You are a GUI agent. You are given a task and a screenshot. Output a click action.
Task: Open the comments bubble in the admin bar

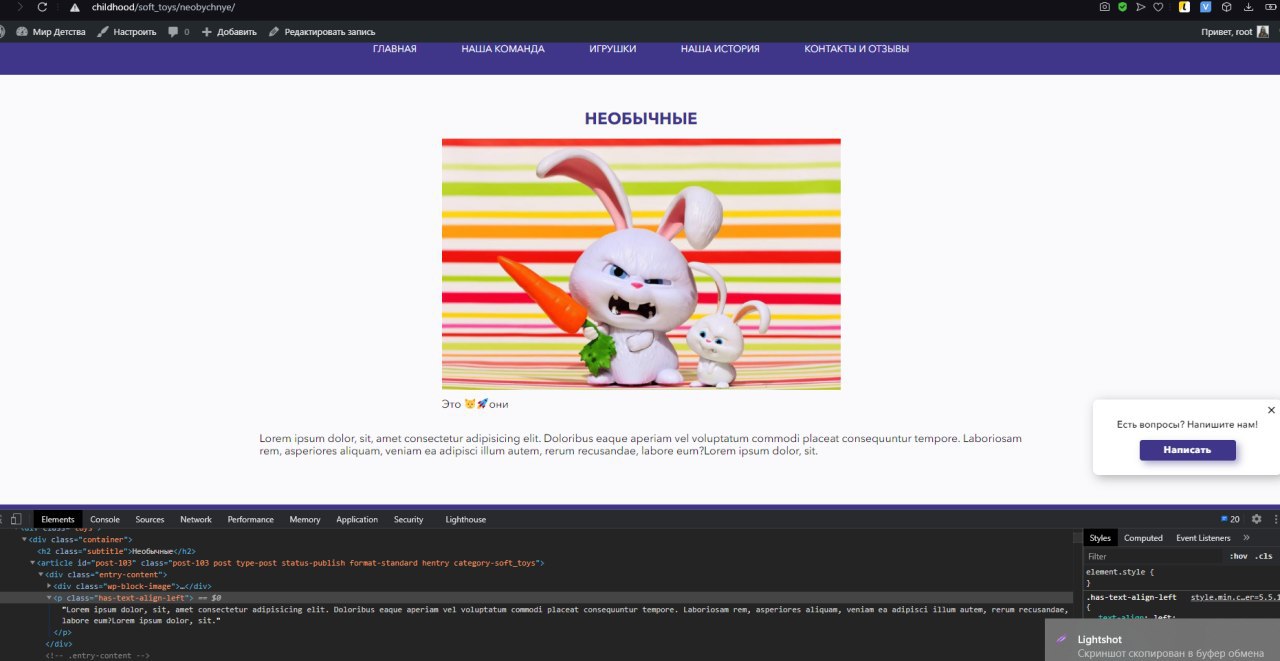(x=178, y=32)
